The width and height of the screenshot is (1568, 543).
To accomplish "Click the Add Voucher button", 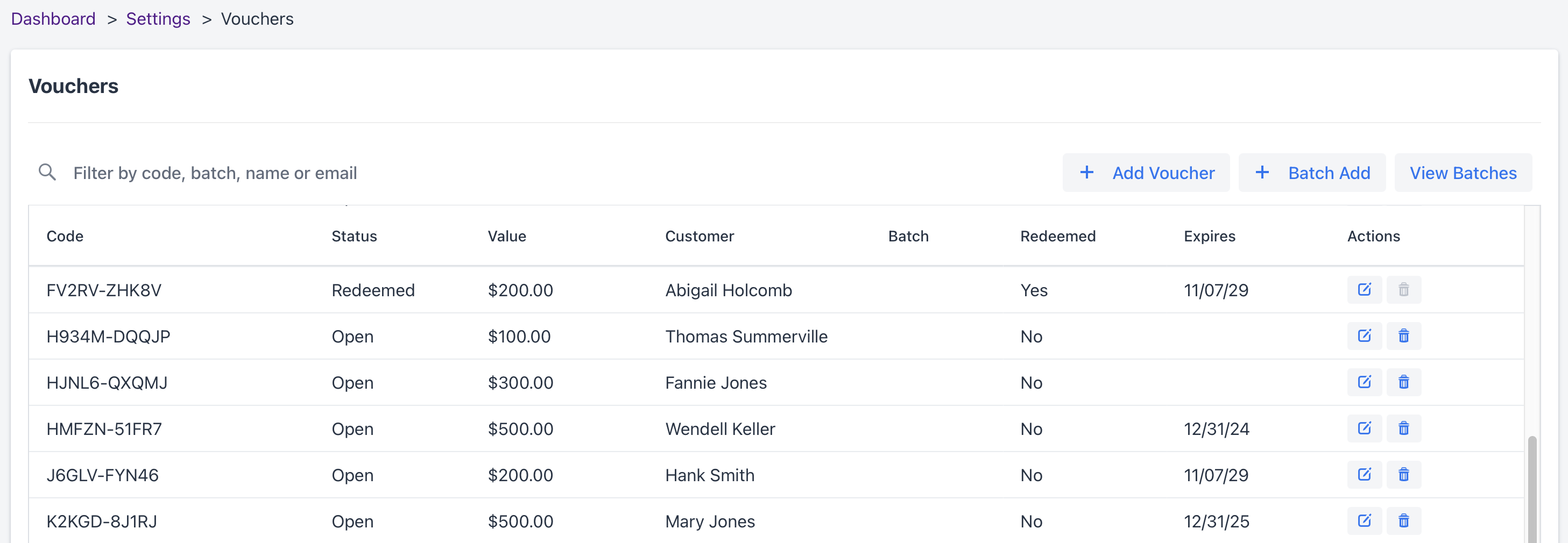I will coord(1146,173).
